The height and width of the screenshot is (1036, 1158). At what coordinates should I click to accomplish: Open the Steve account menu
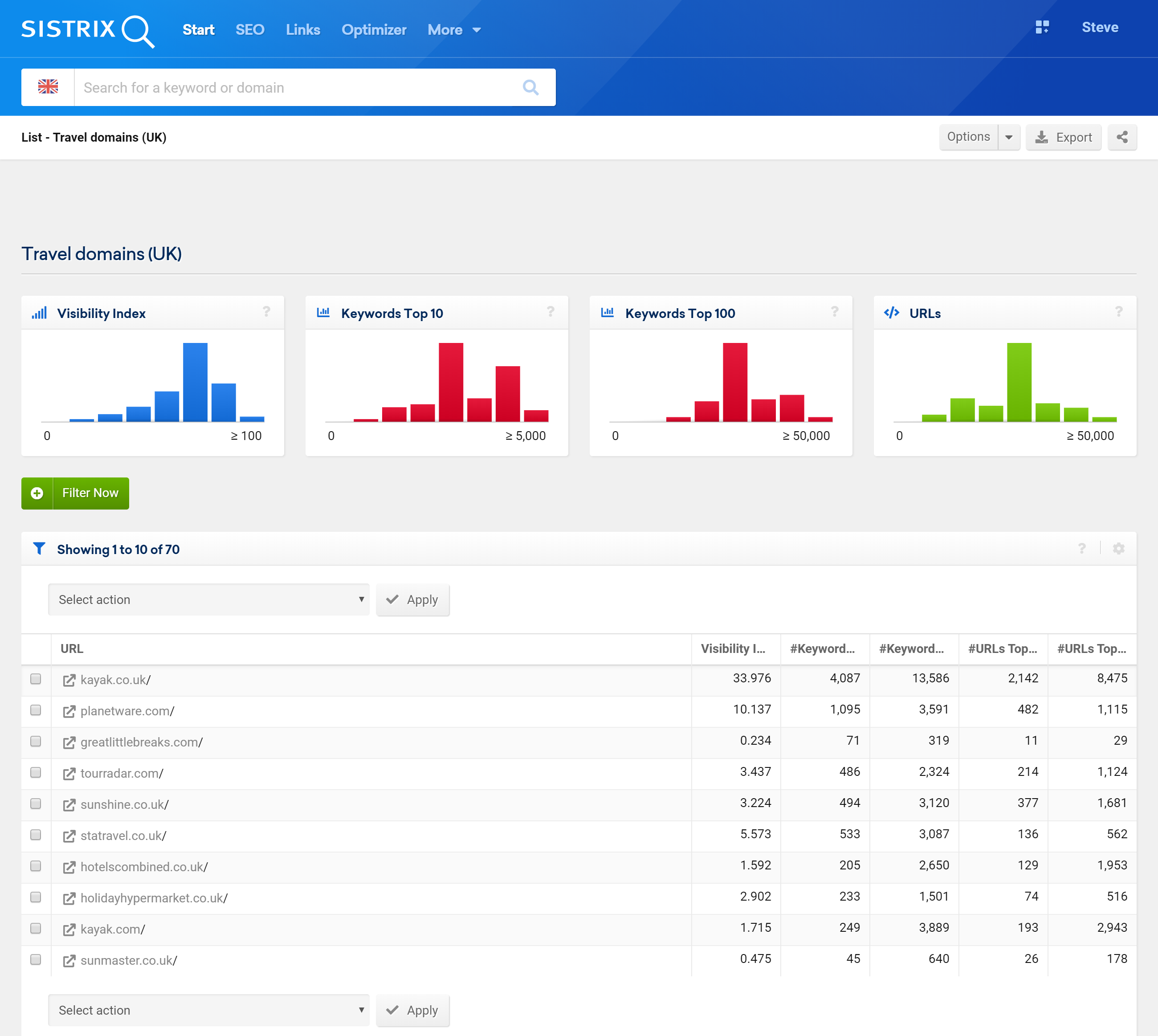tap(1100, 27)
